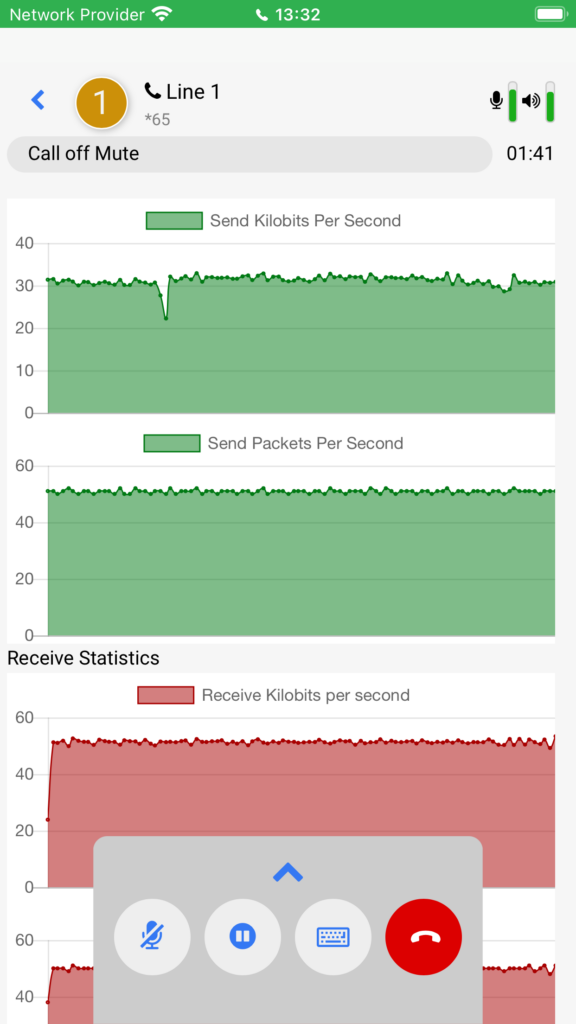
Task: Toggle Send Kilobits Per Second legend
Action: click(x=273, y=221)
